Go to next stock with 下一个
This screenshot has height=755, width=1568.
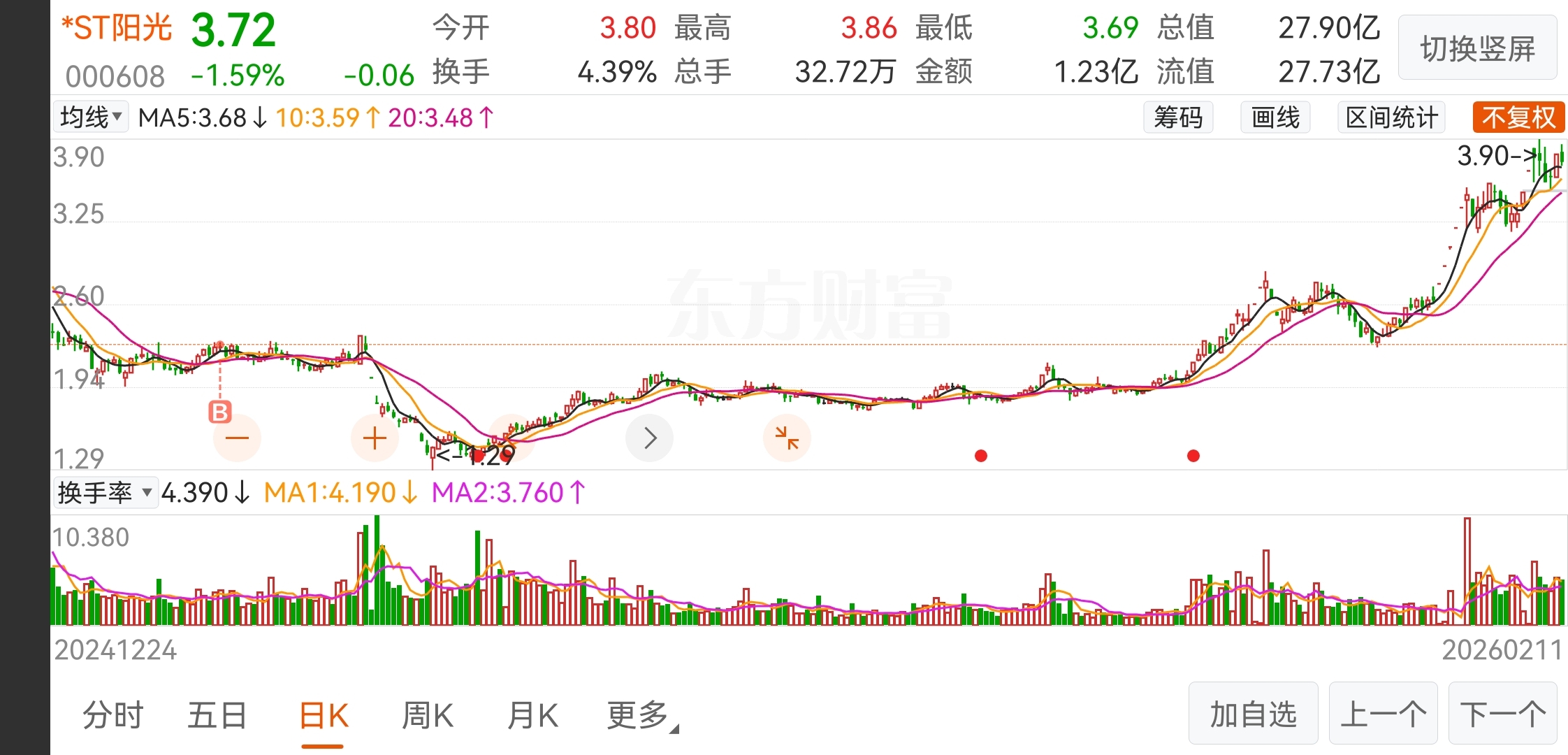pos(1503,714)
